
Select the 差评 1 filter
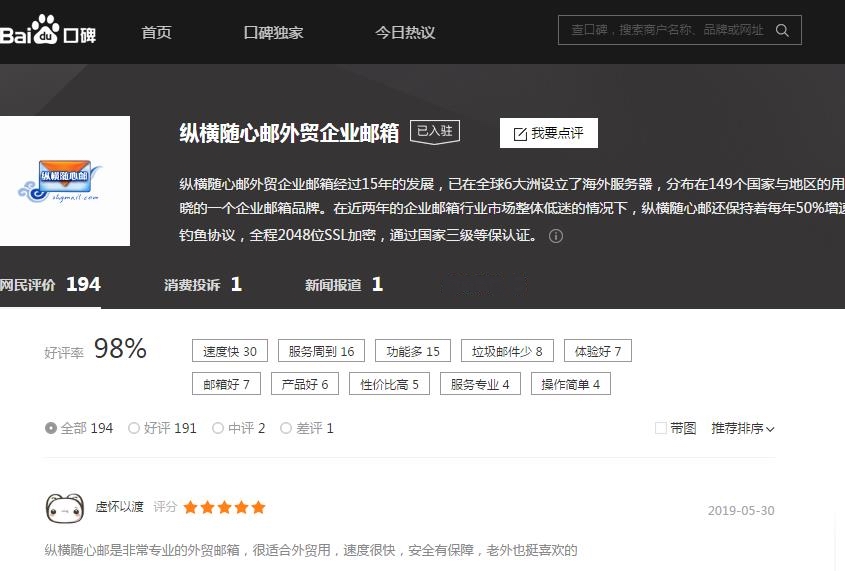pos(286,428)
